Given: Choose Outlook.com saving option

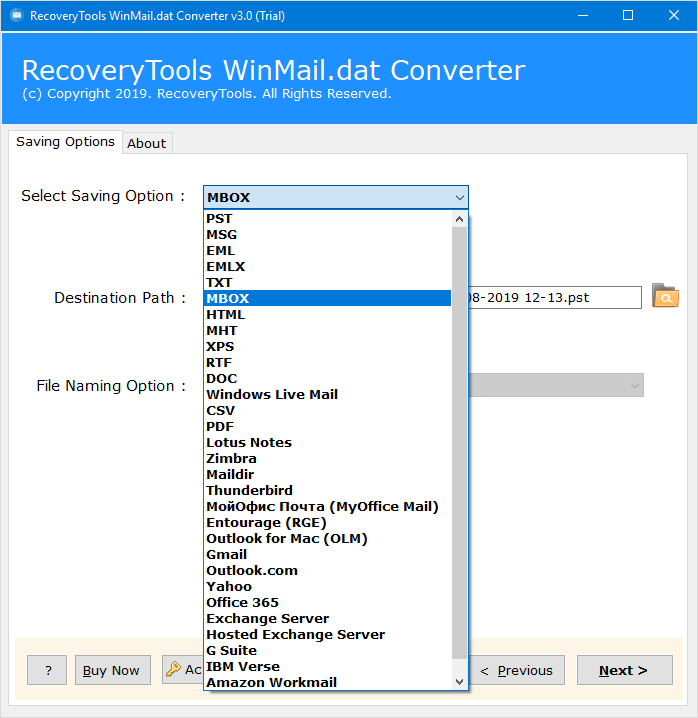Looking at the screenshot, I should (x=327, y=571).
